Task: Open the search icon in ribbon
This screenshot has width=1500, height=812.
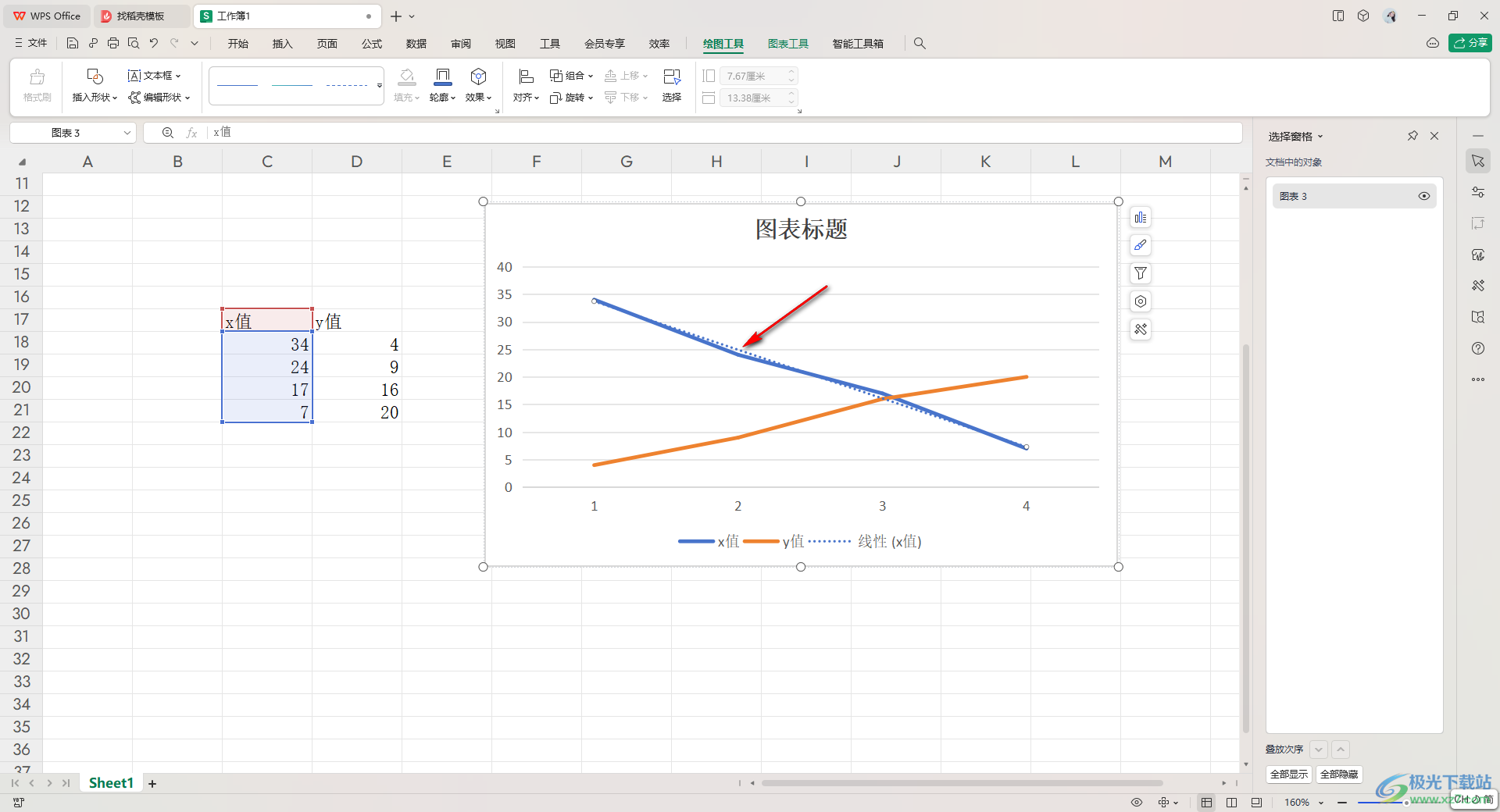Action: [x=920, y=44]
